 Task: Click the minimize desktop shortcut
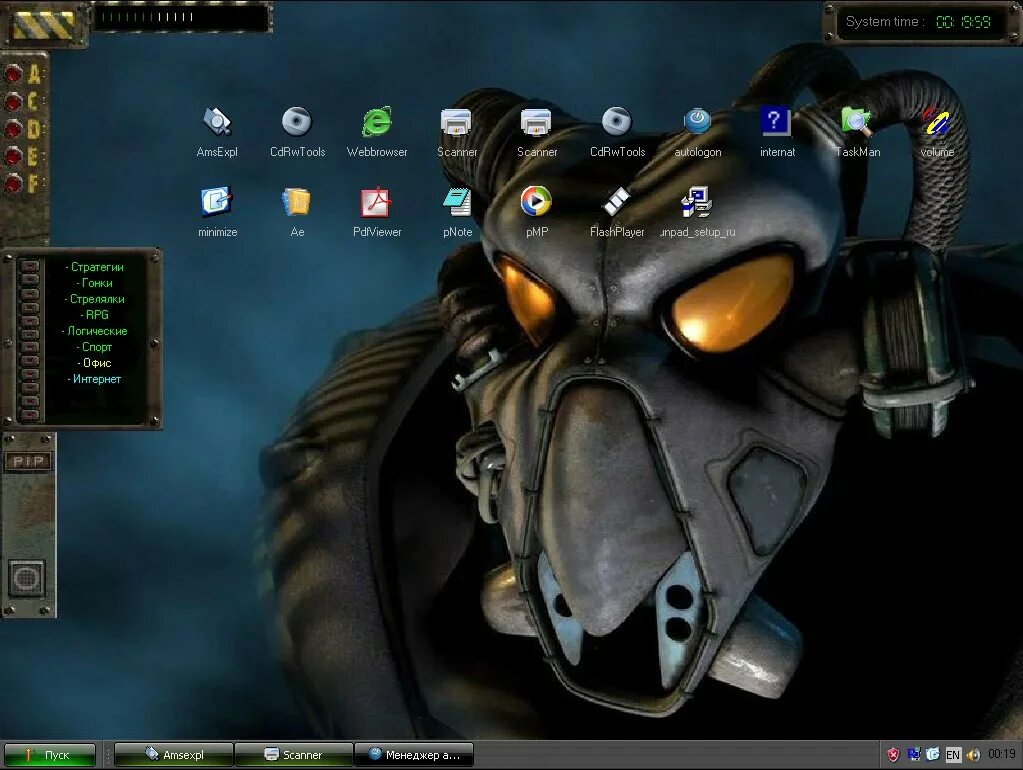pyautogui.click(x=217, y=211)
